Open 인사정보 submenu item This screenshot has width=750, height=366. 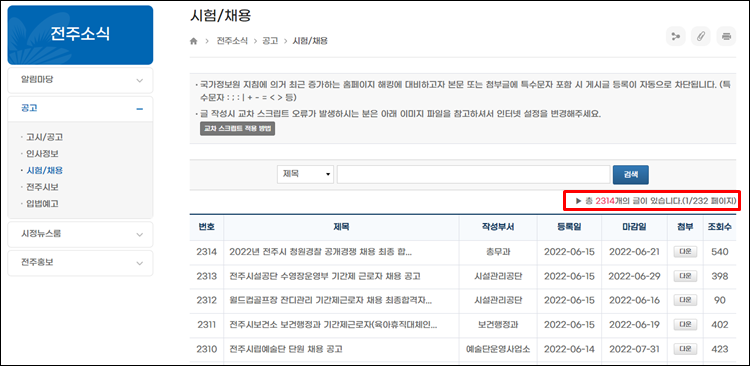click(43, 154)
